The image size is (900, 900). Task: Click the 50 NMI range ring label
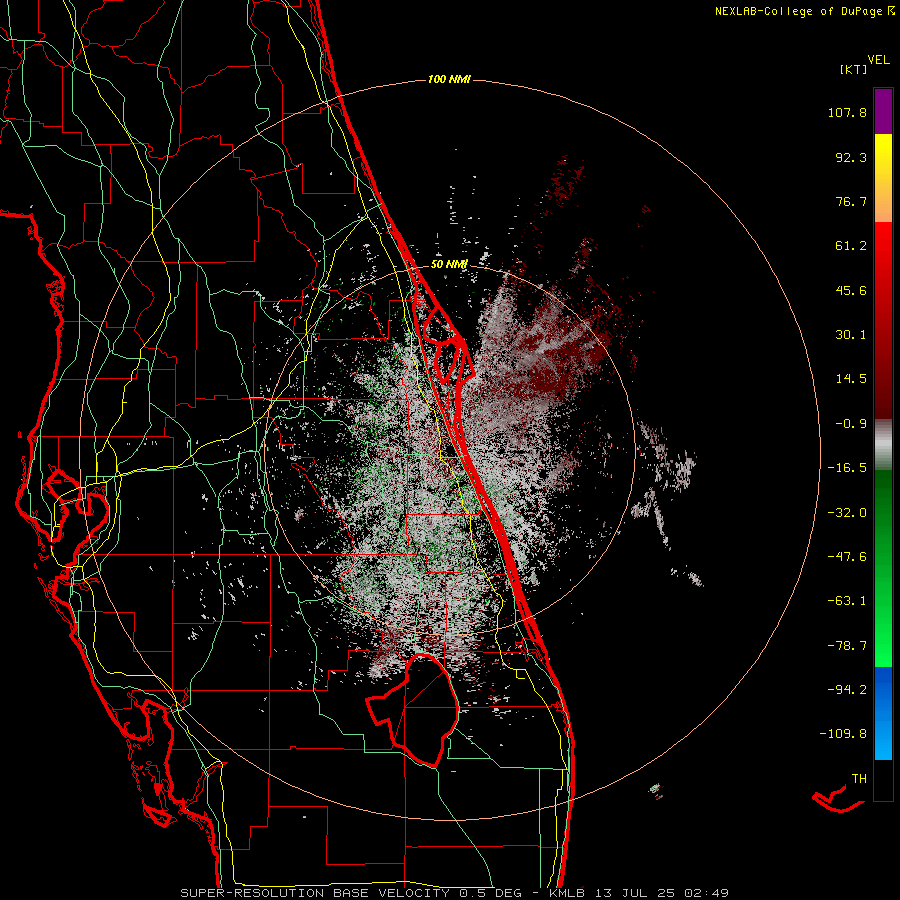tap(449, 264)
